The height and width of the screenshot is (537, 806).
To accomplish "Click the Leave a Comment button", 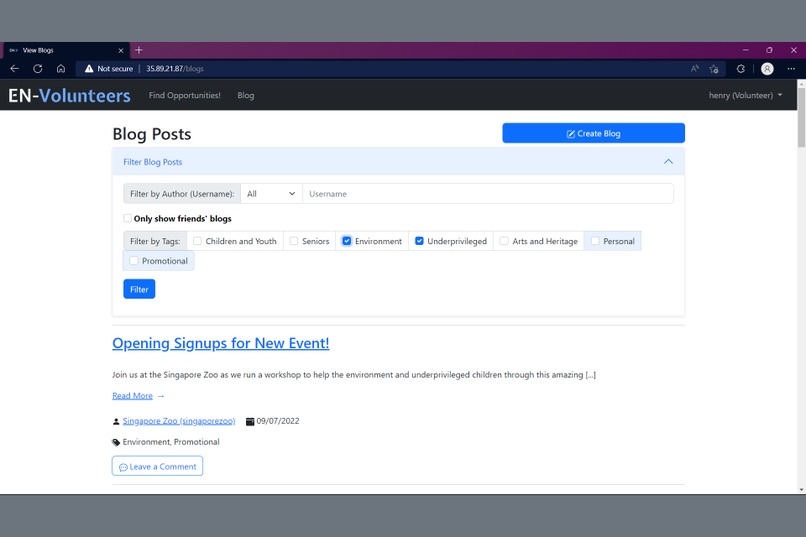I will 157,466.
